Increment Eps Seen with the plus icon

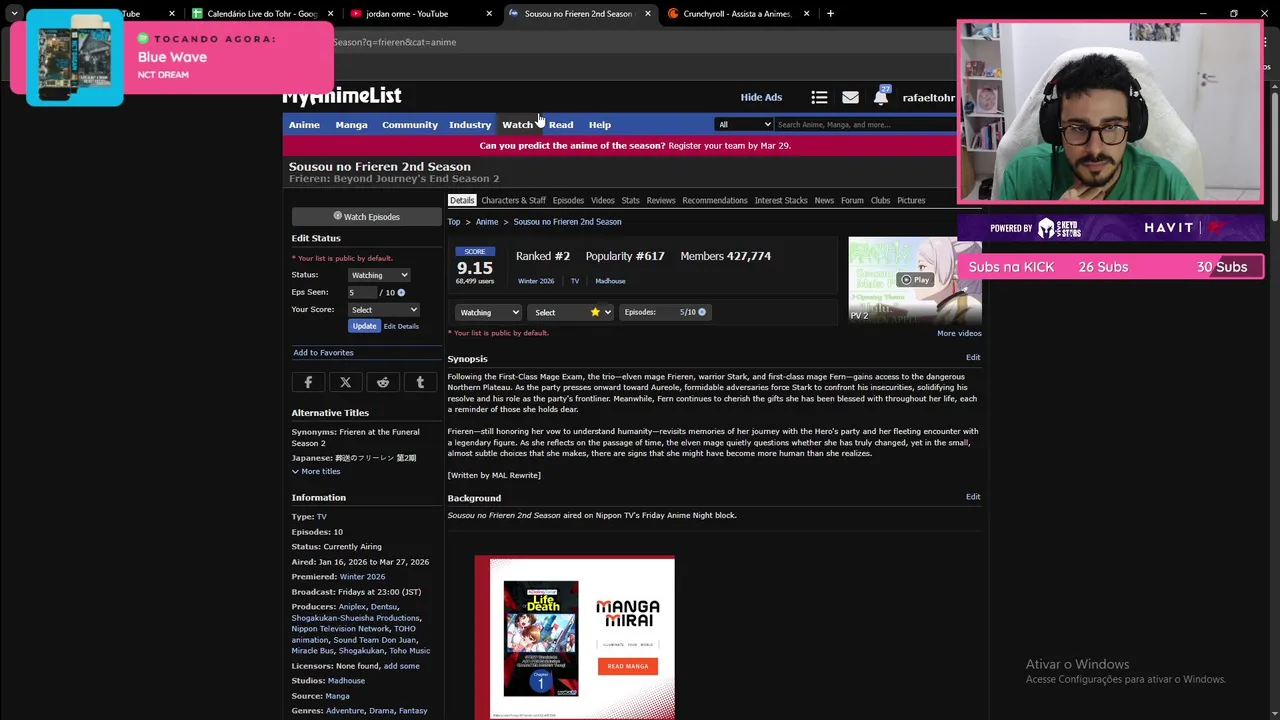pos(401,292)
